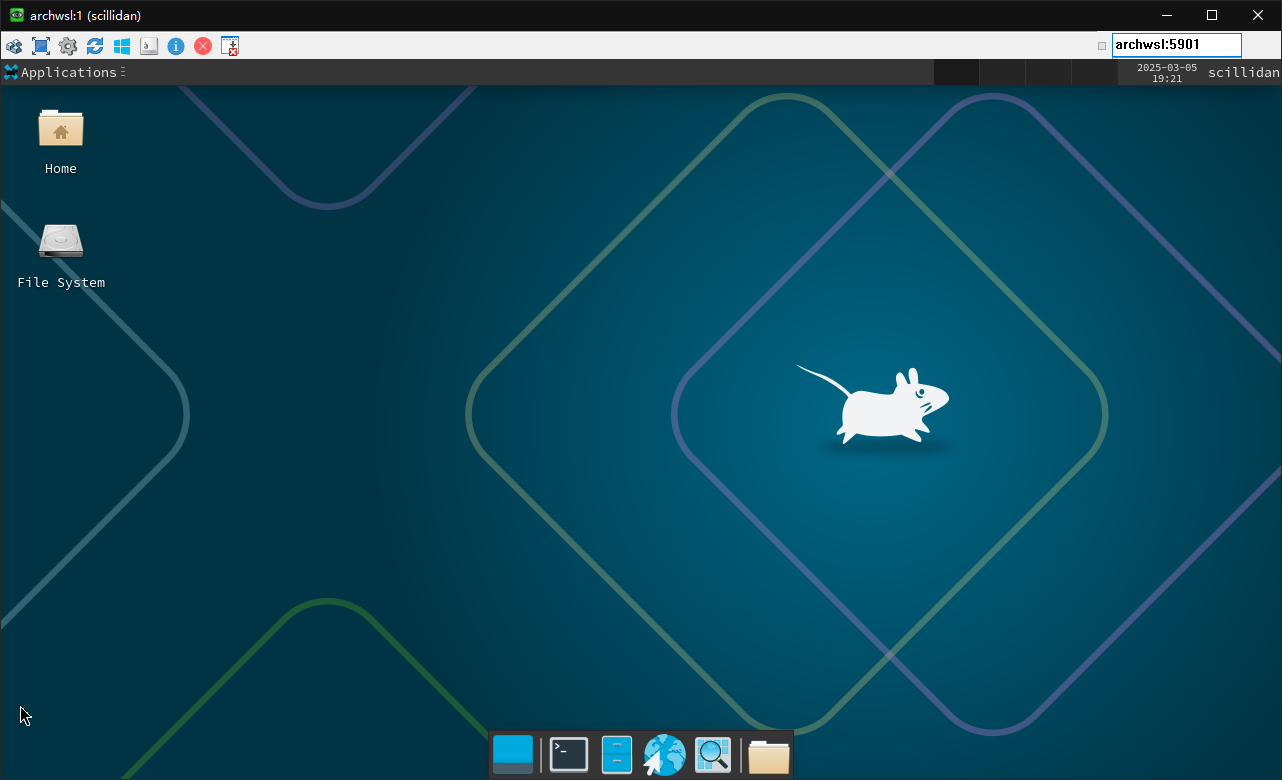Viewport: 1282px width, 780px height.
Task: Switch to the third workspace in pager
Action: [x=1048, y=72]
